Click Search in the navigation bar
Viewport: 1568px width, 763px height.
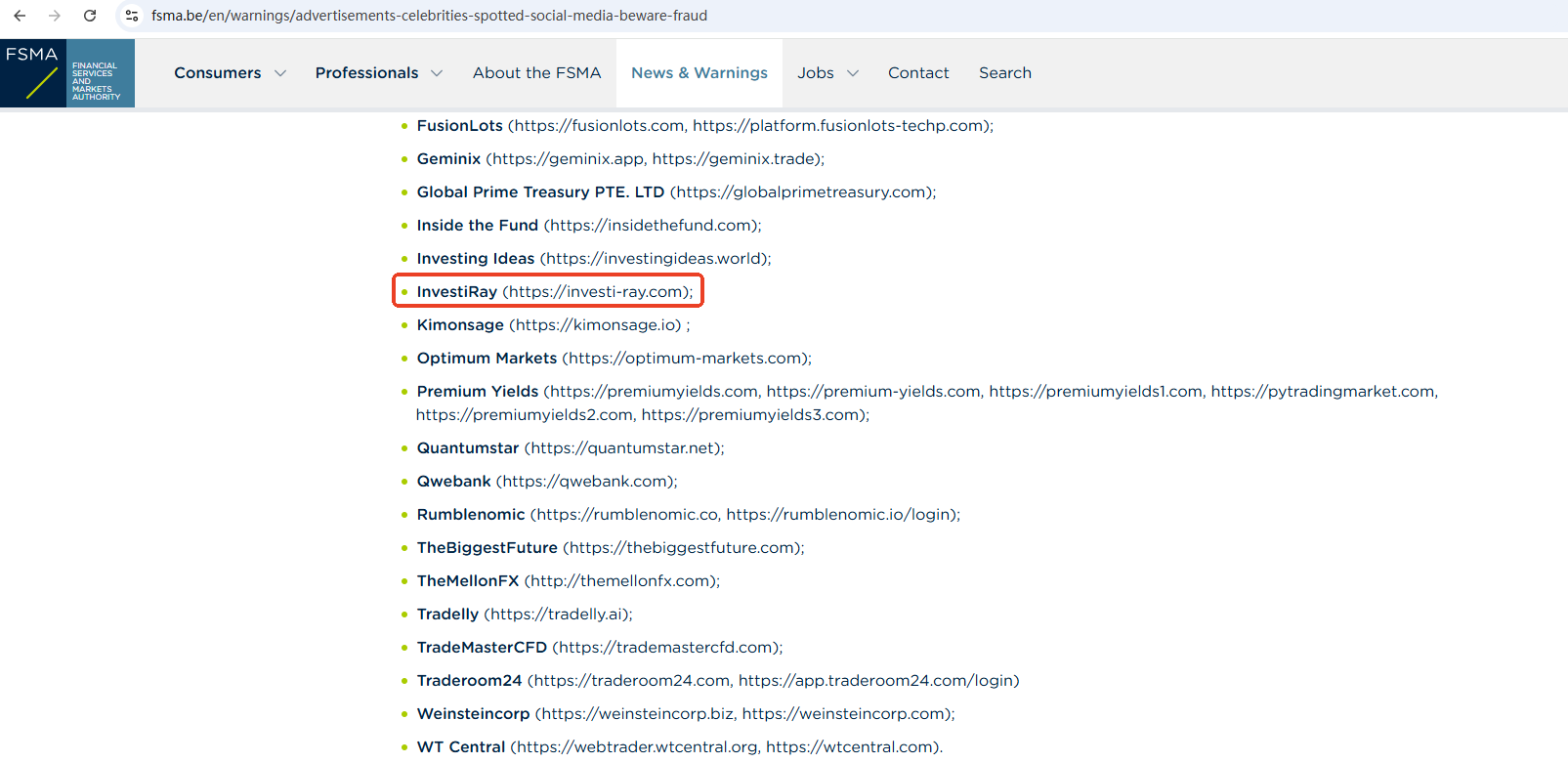click(x=1004, y=73)
